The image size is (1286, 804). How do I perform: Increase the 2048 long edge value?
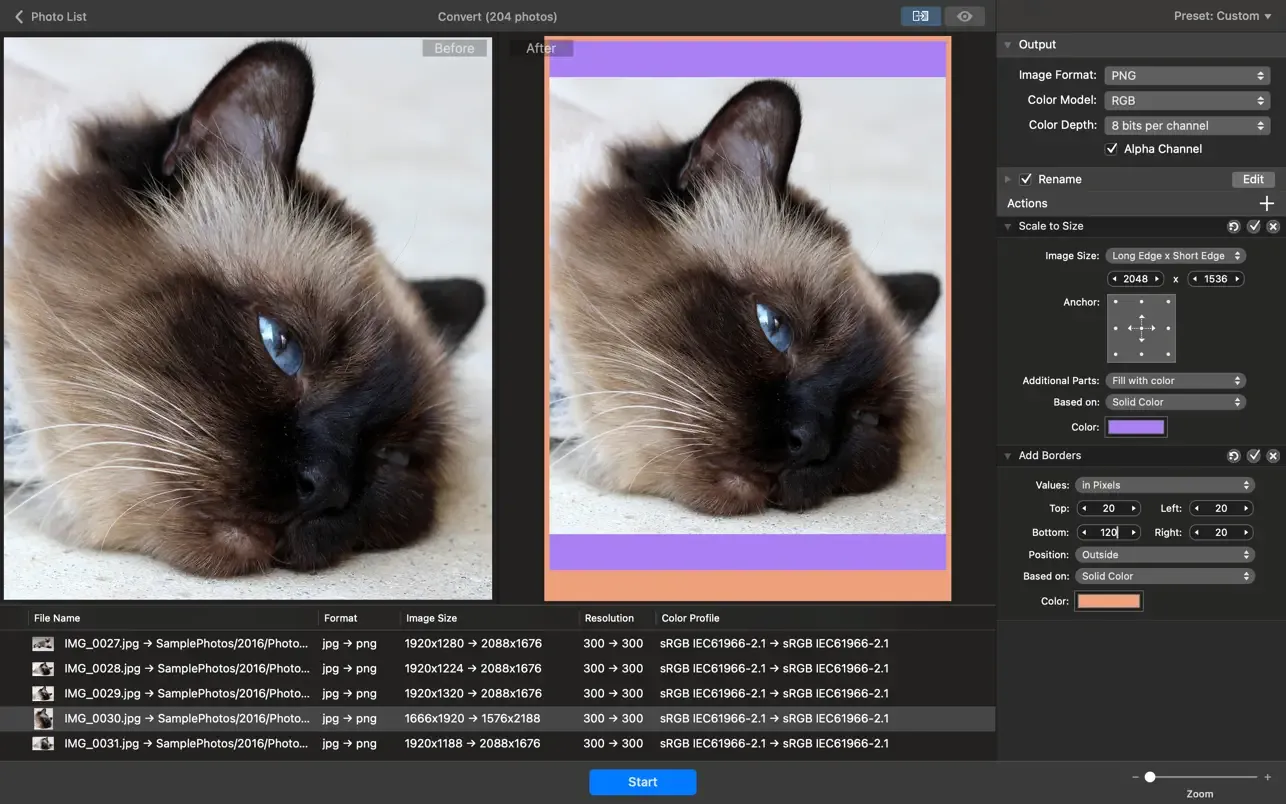pyautogui.click(x=1157, y=279)
